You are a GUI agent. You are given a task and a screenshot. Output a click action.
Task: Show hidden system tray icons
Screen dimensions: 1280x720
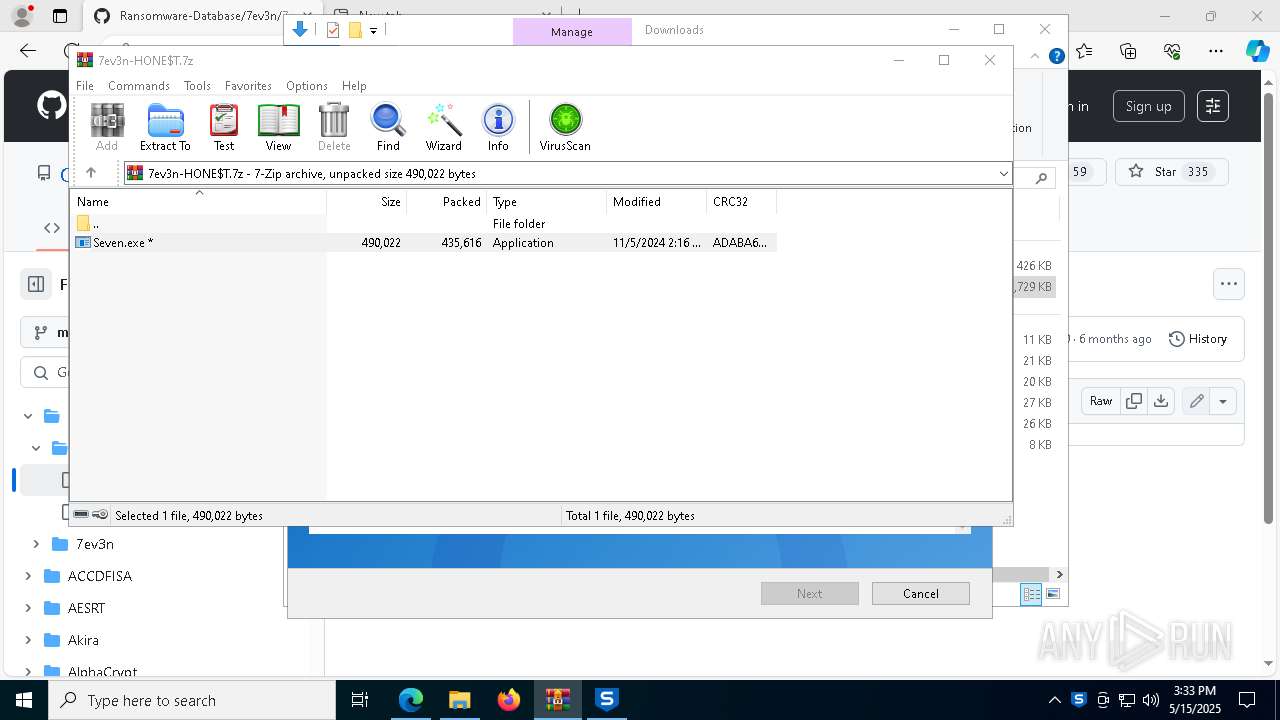coord(1054,700)
